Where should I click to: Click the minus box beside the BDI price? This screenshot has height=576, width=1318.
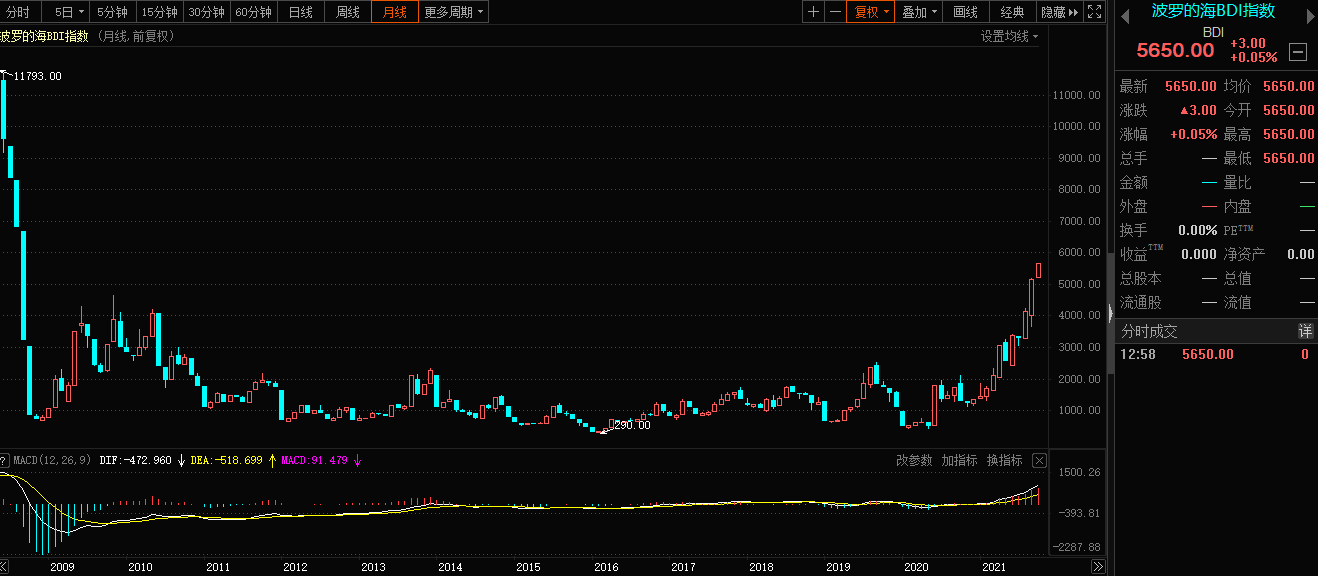click(1298, 52)
